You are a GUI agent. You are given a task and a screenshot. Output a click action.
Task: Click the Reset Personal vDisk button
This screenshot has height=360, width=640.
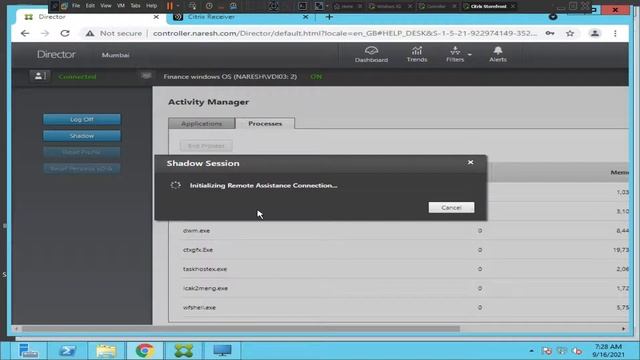click(x=82, y=168)
